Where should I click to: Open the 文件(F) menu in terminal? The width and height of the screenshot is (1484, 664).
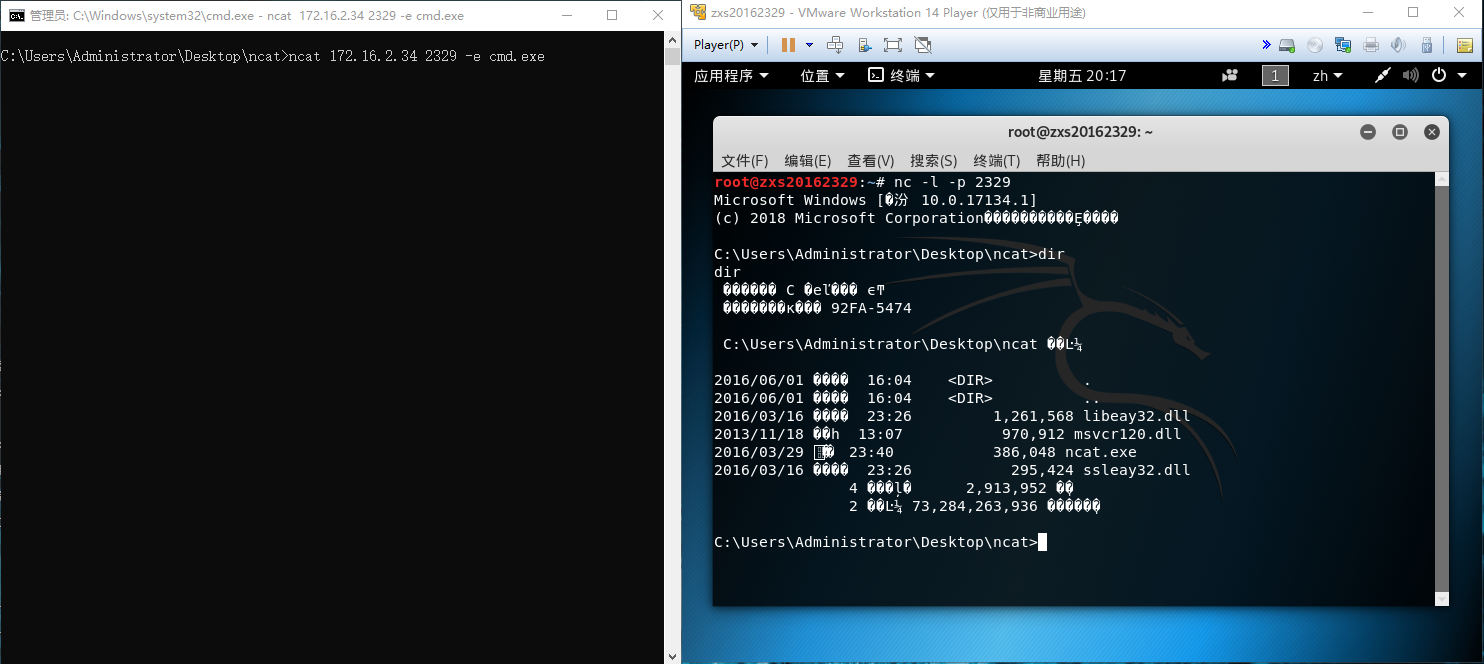tap(745, 161)
